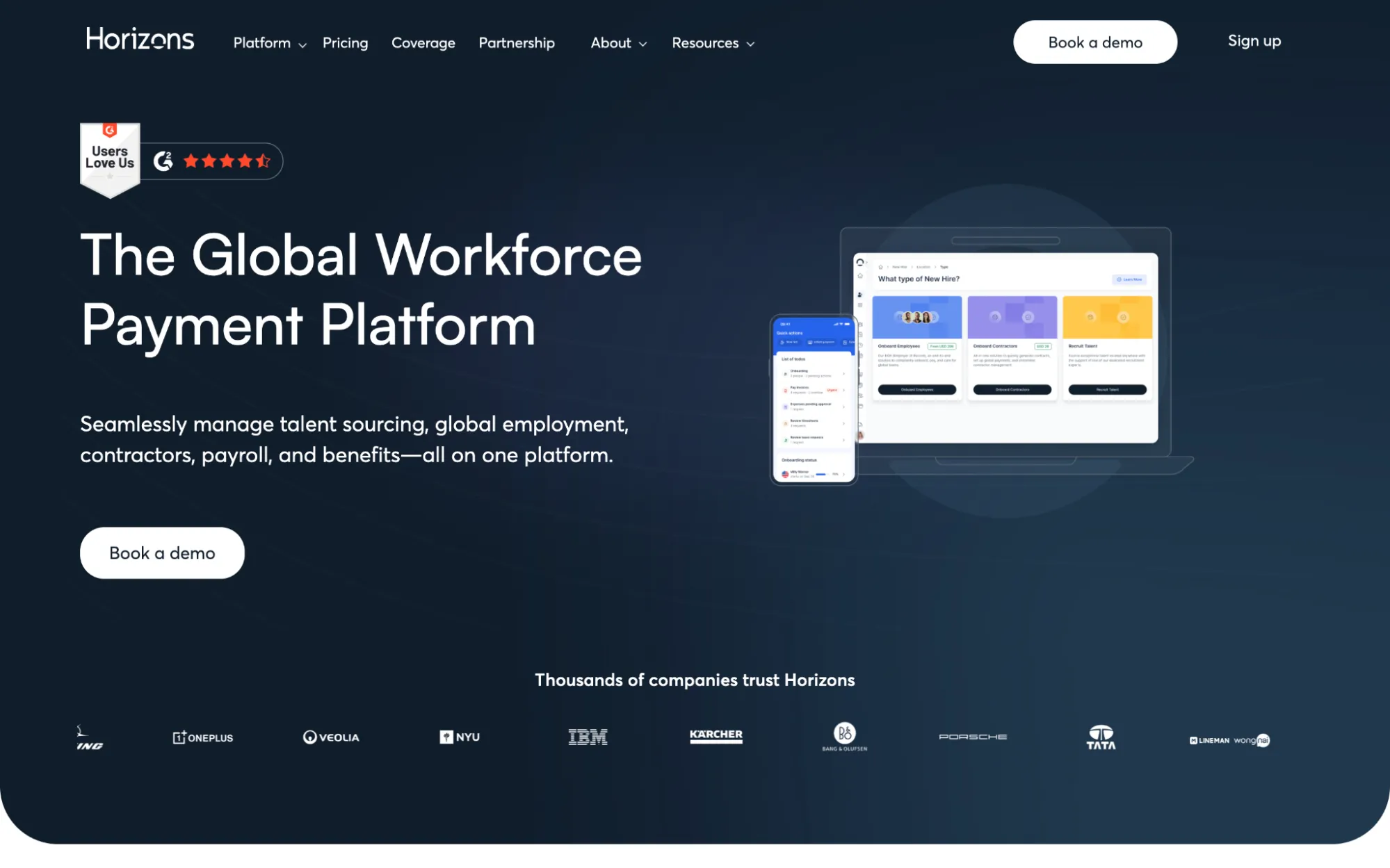Click the NYU logo

tap(460, 737)
